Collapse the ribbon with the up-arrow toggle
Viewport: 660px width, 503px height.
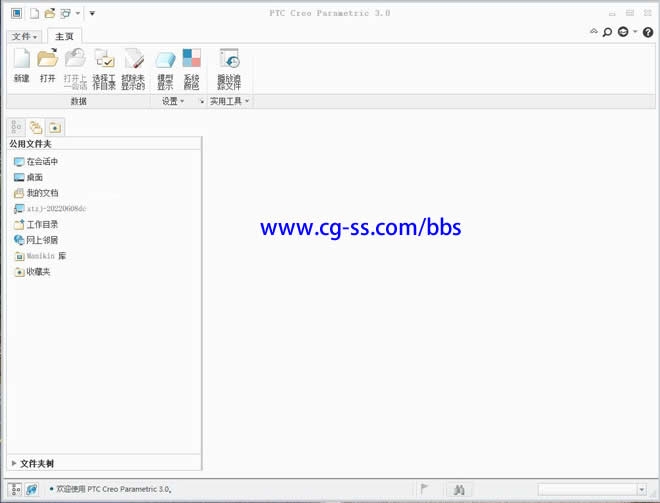593,32
